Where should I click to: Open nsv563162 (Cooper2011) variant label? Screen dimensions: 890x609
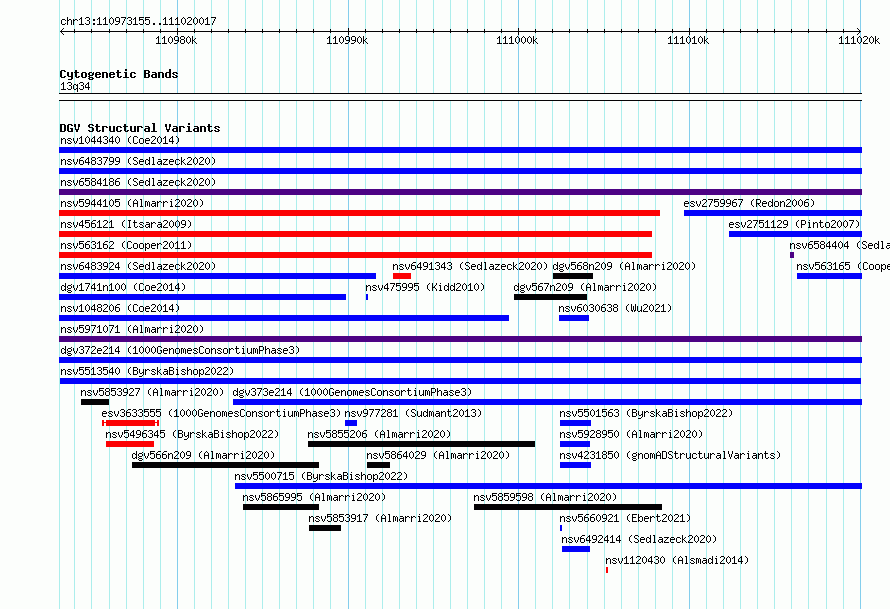coord(126,245)
